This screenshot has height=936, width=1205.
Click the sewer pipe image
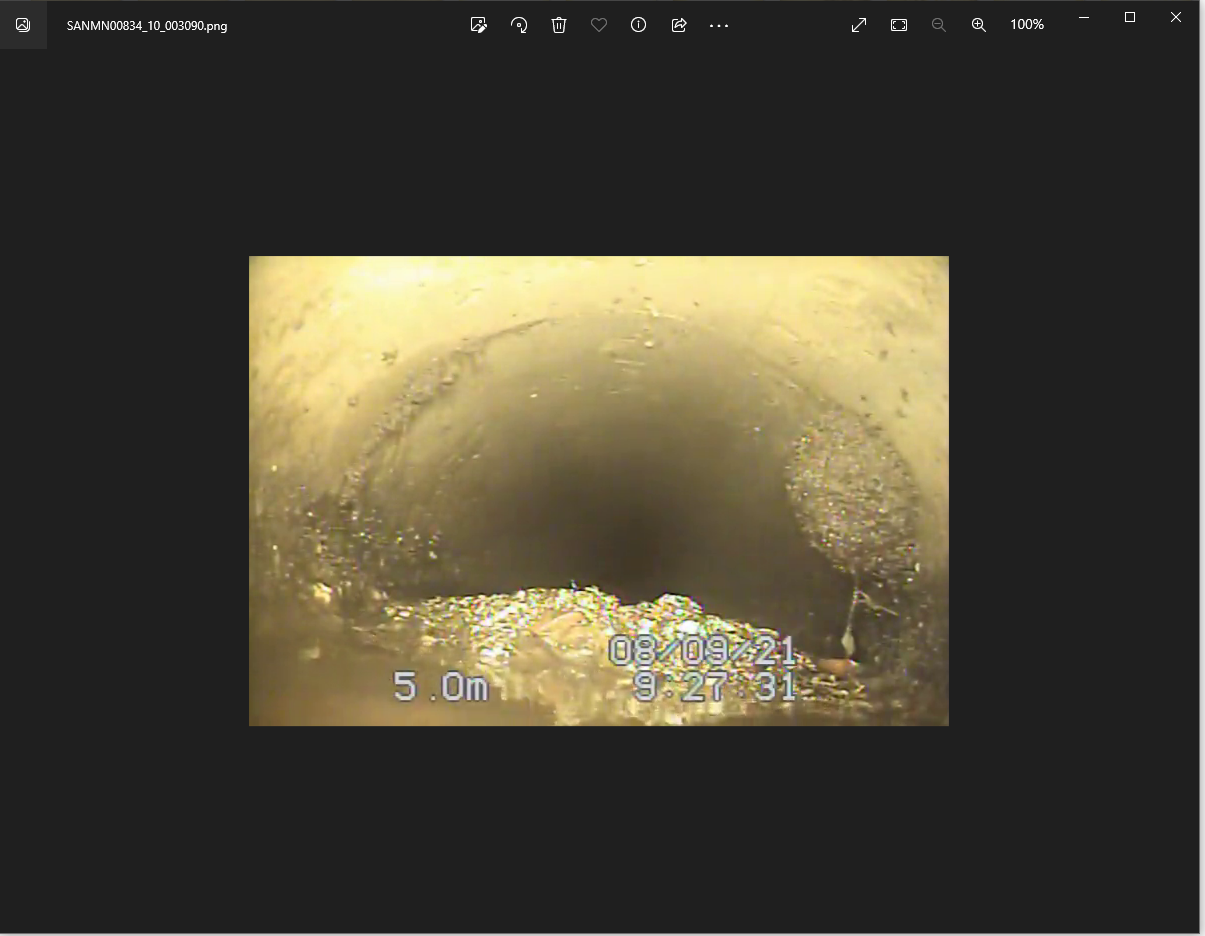pyautogui.click(x=599, y=491)
